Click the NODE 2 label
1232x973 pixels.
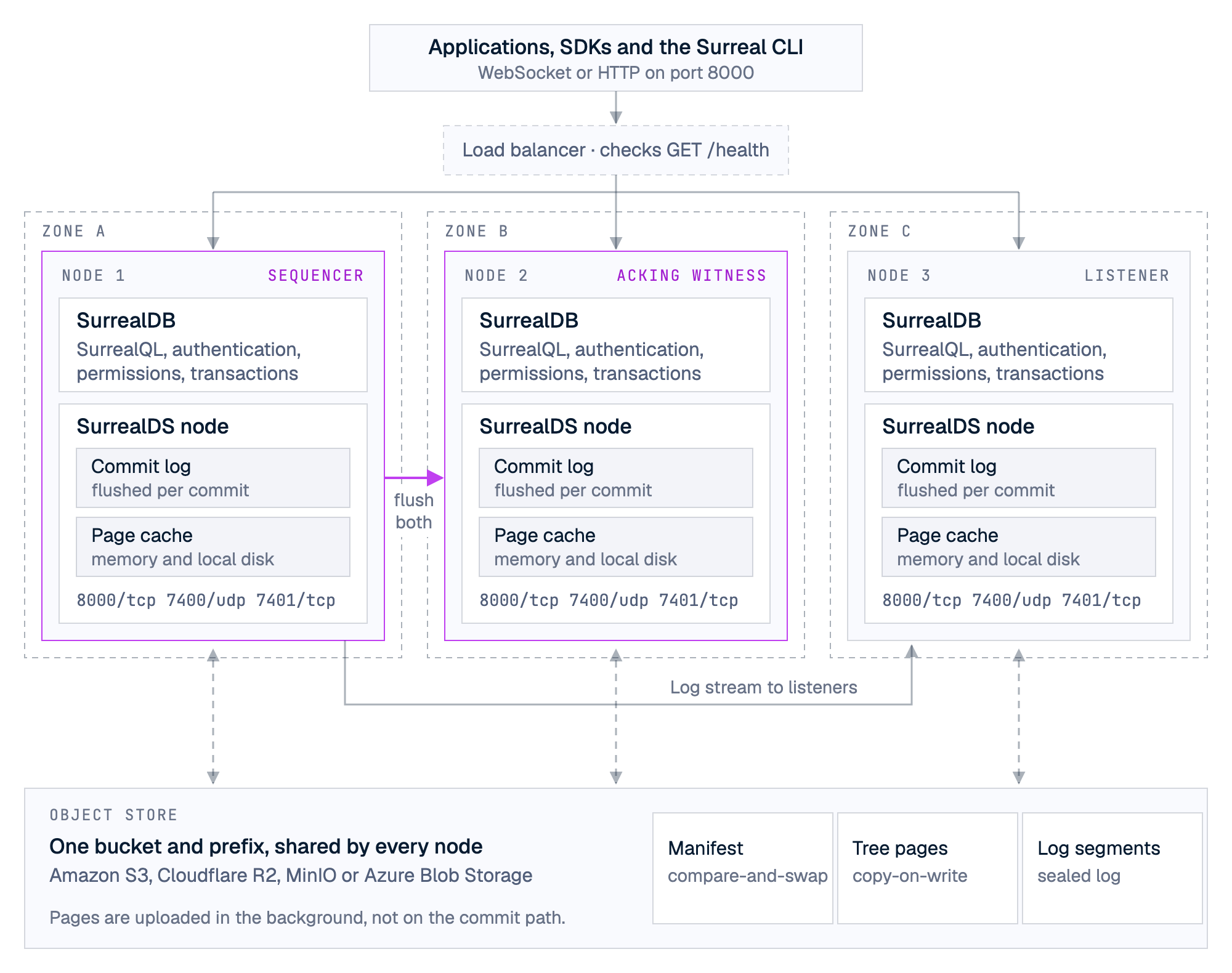pyautogui.click(x=496, y=275)
